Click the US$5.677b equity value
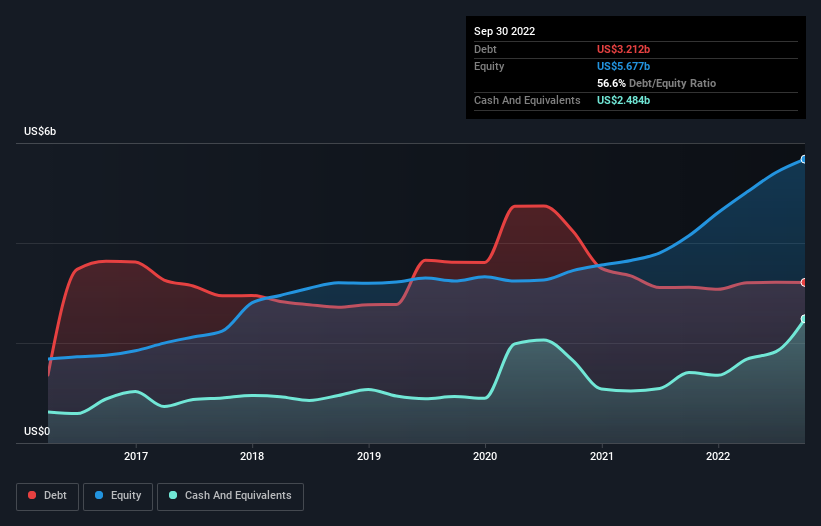Image resolution: width=821 pixels, height=526 pixels. coord(623,66)
